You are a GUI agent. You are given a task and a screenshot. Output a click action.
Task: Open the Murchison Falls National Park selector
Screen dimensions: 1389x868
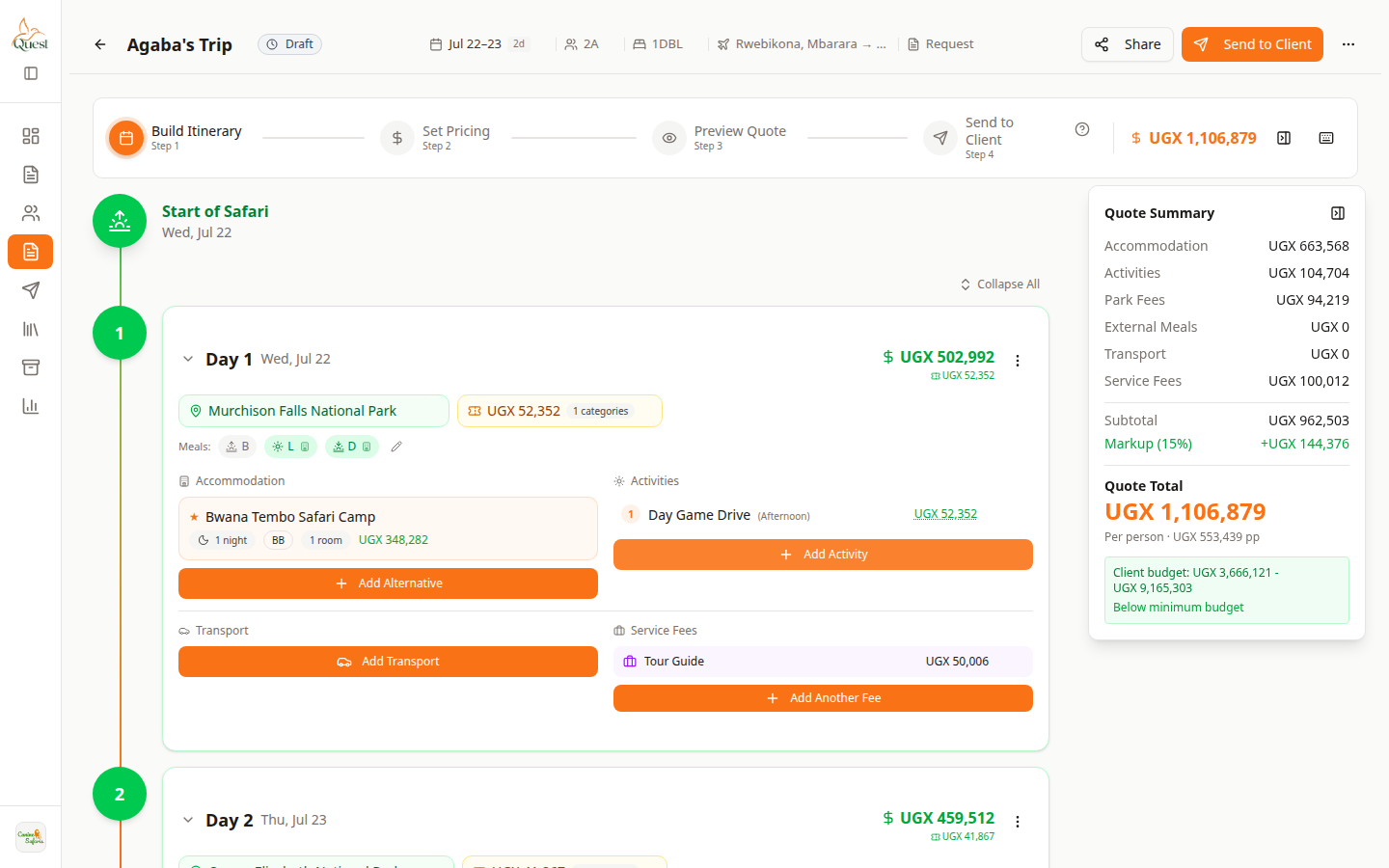point(313,411)
